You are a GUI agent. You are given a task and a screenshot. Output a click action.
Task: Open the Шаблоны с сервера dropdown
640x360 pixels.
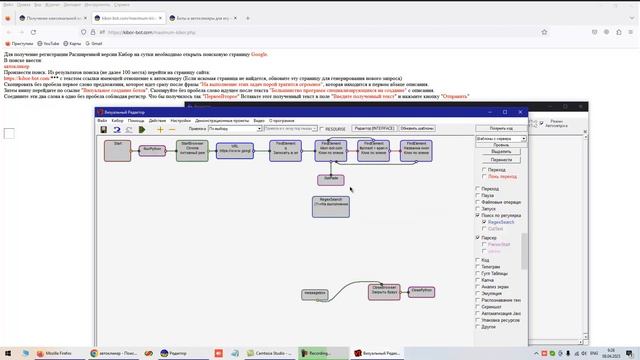[x=501, y=139]
